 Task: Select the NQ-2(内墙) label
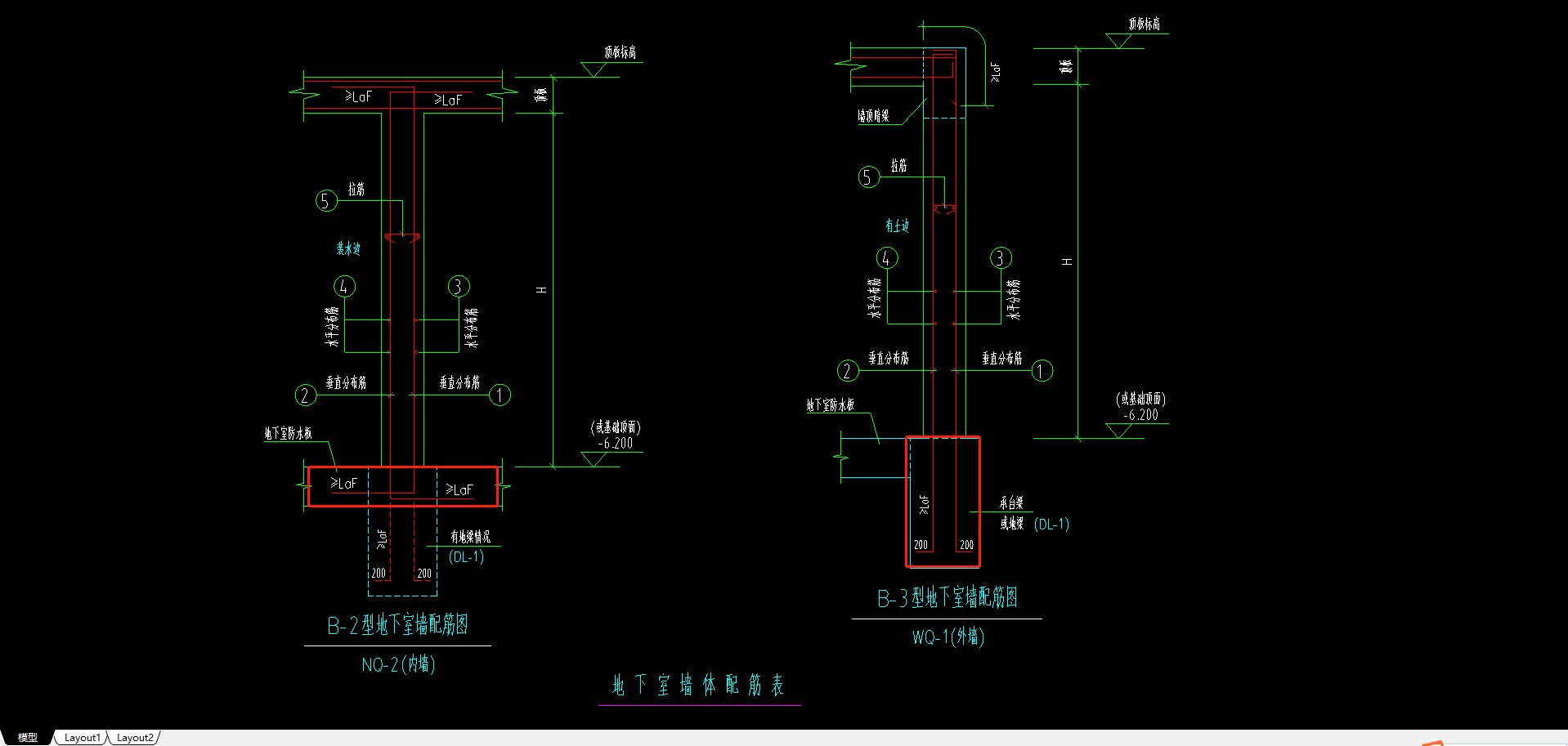pyautogui.click(x=398, y=664)
